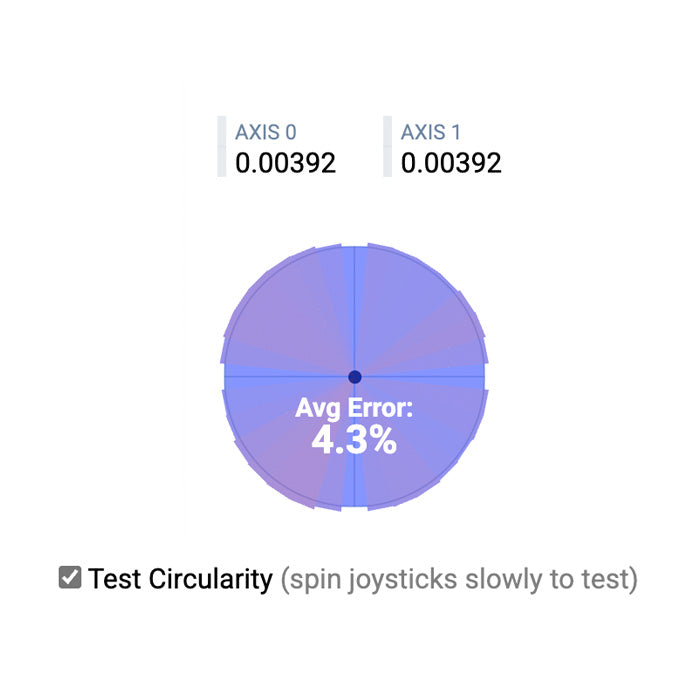Click the gray bar beside AXIS 1

tap(387, 147)
